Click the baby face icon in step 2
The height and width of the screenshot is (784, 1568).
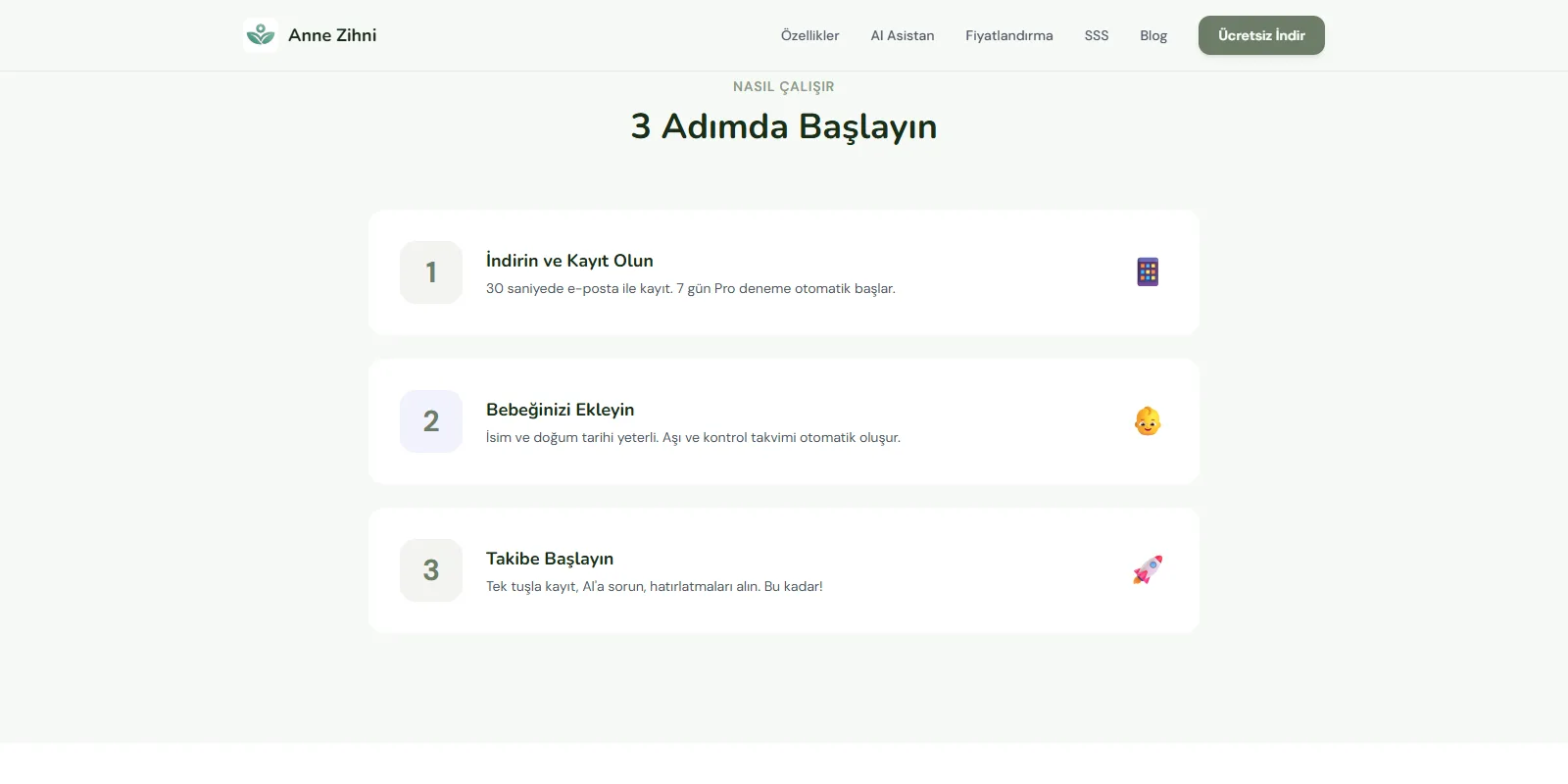tap(1148, 421)
